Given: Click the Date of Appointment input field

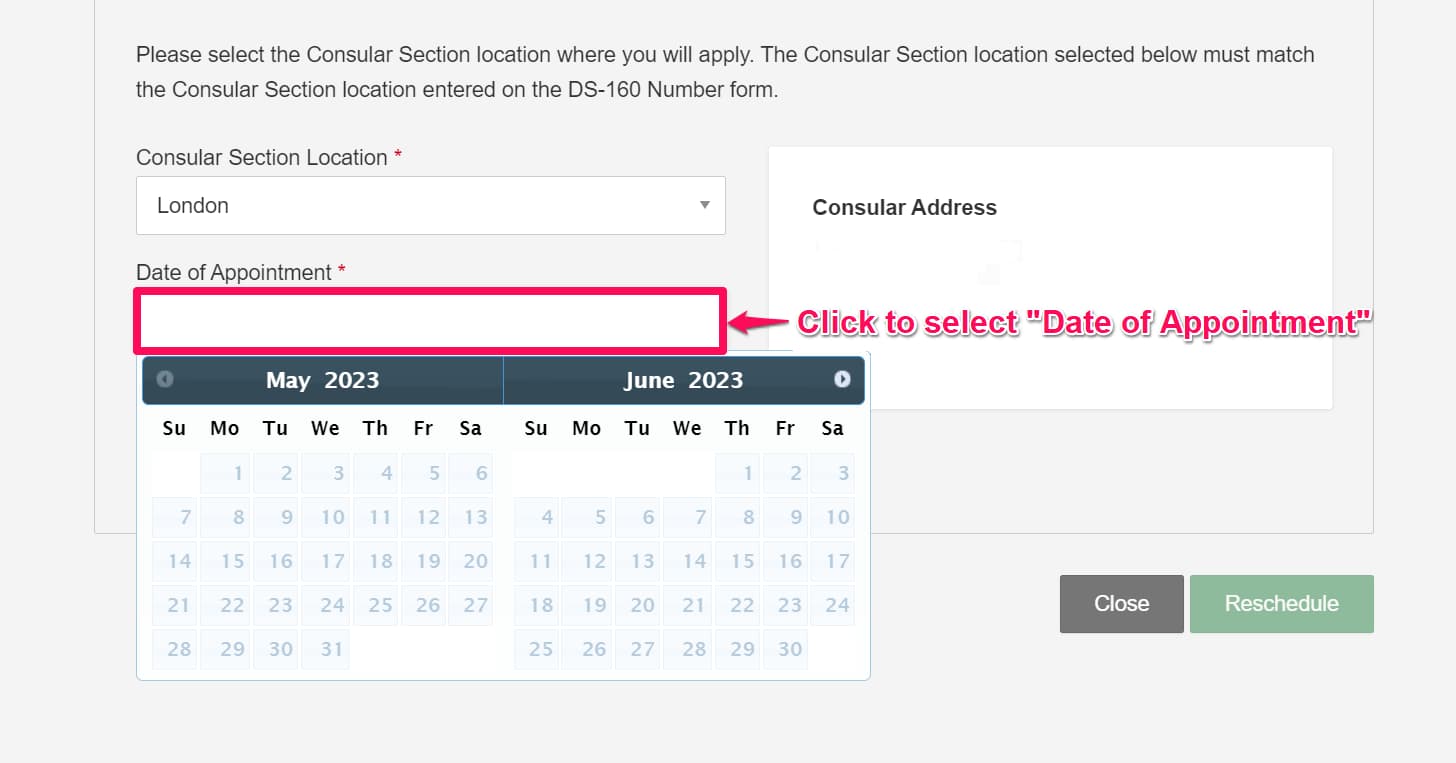Looking at the screenshot, I should (x=430, y=320).
